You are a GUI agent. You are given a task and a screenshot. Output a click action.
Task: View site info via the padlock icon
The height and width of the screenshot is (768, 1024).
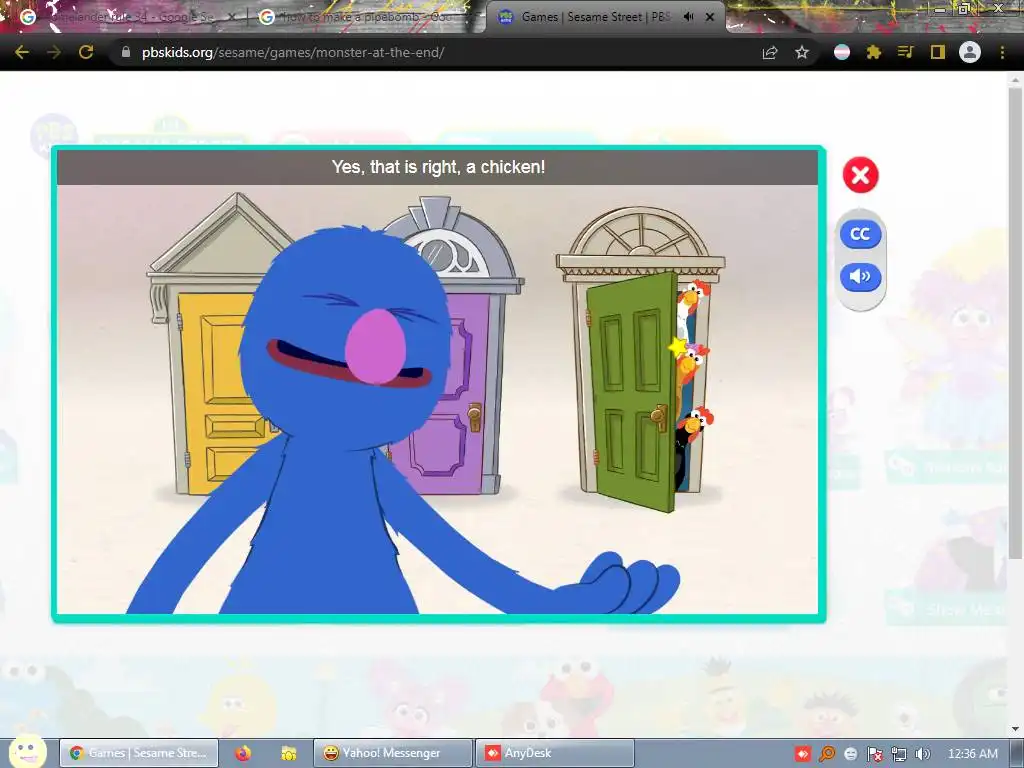click(126, 52)
